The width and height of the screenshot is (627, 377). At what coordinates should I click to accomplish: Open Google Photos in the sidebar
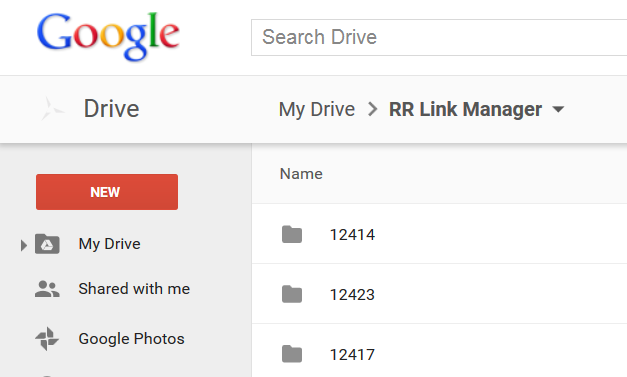132,339
